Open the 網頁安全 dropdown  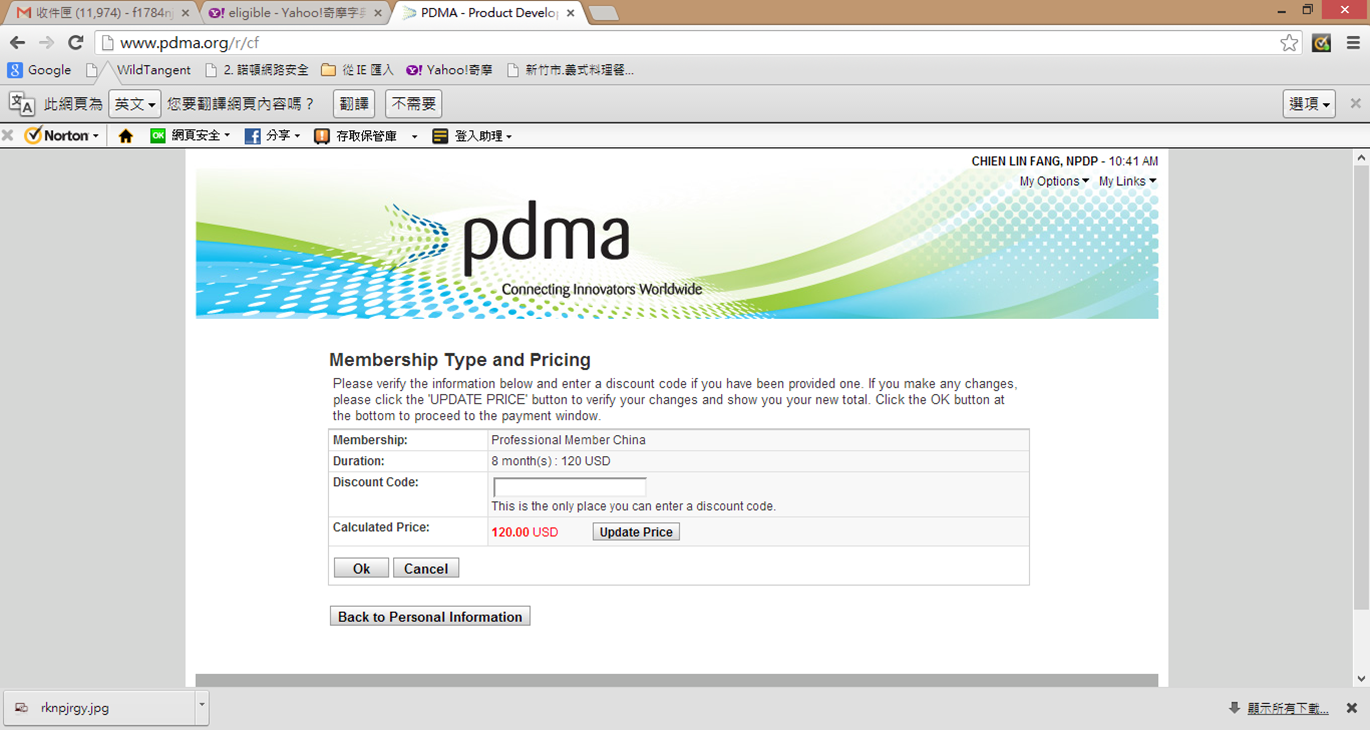[190, 136]
